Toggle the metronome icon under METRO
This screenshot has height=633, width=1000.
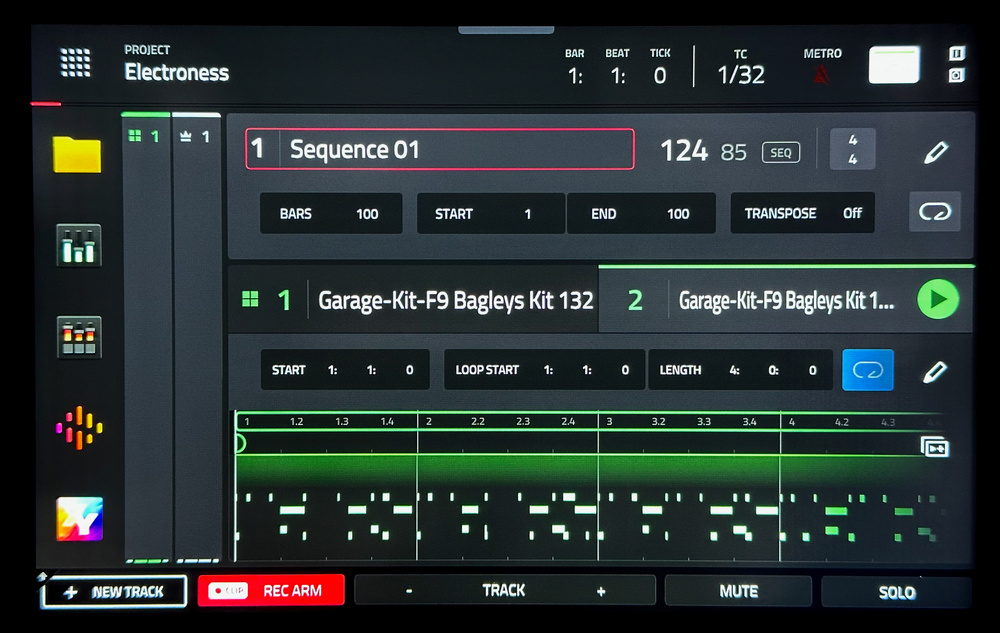[x=821, y=75]
